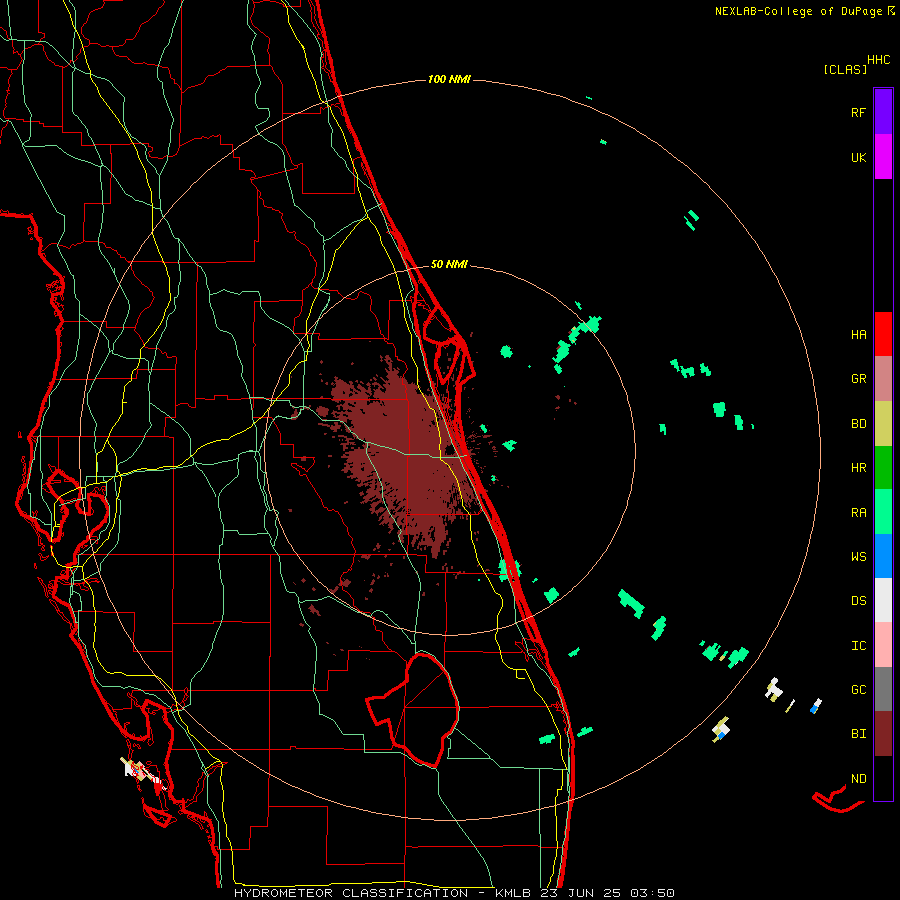The height and width of the screenshot is (900, 900).
Task: Click the BI legend label text
Action: pyautogui.click(x=858, y=734)
